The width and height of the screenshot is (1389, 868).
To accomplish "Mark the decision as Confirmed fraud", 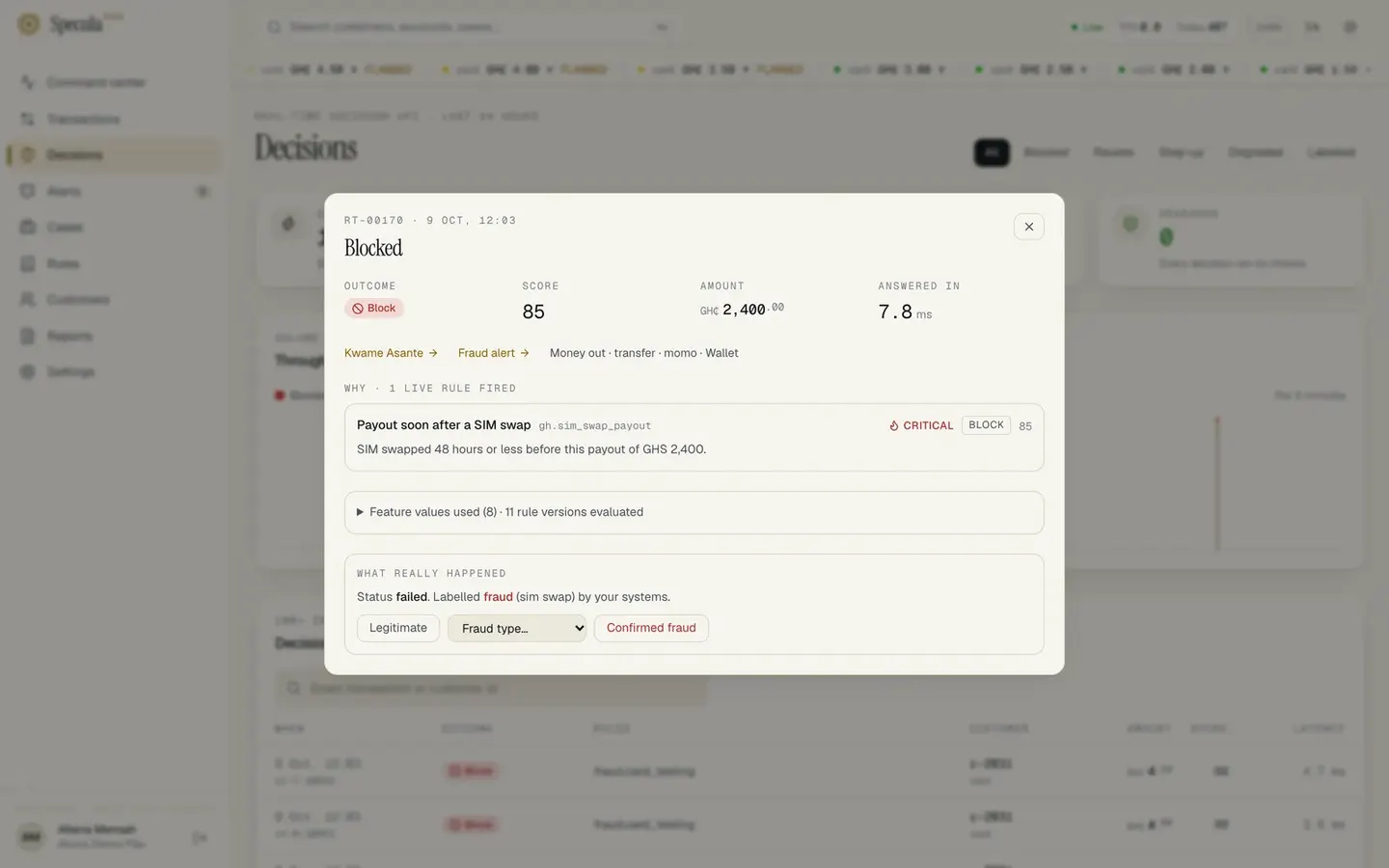I will [x=651, y=628].
